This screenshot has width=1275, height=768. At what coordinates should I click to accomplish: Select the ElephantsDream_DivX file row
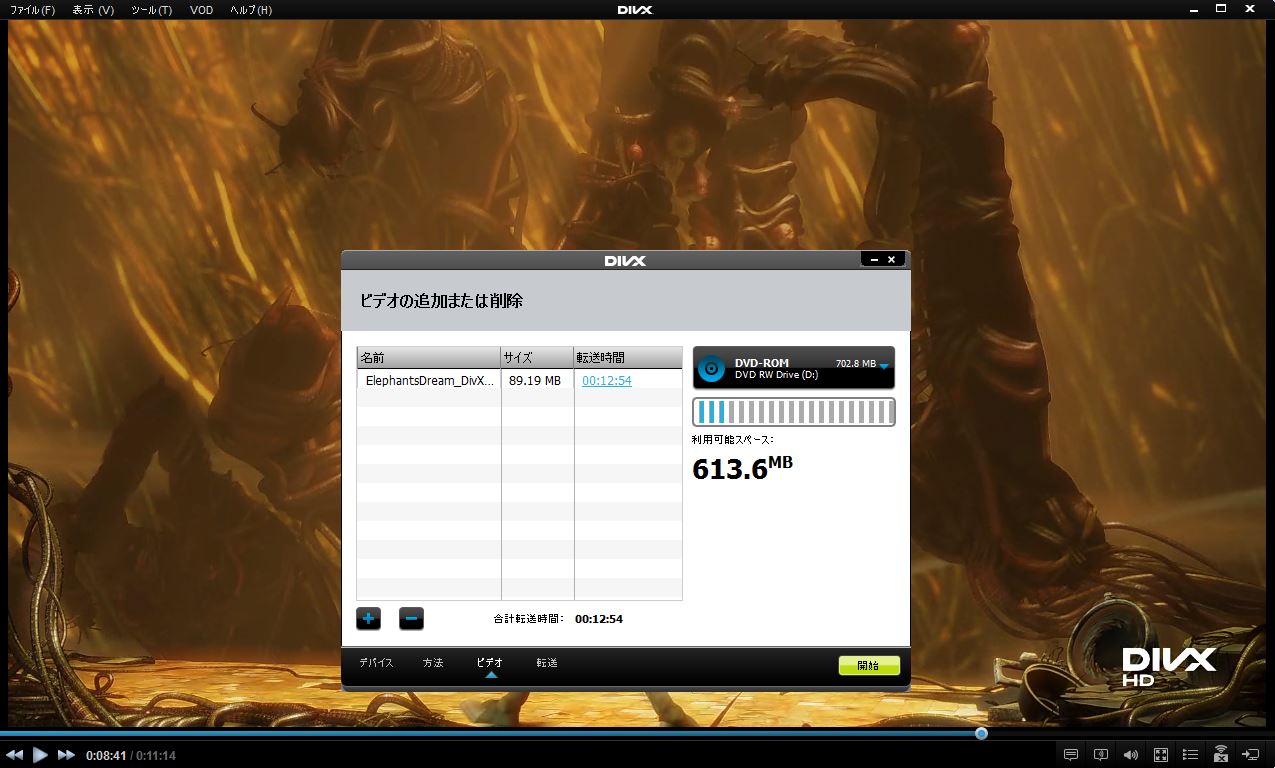[519, 381]
